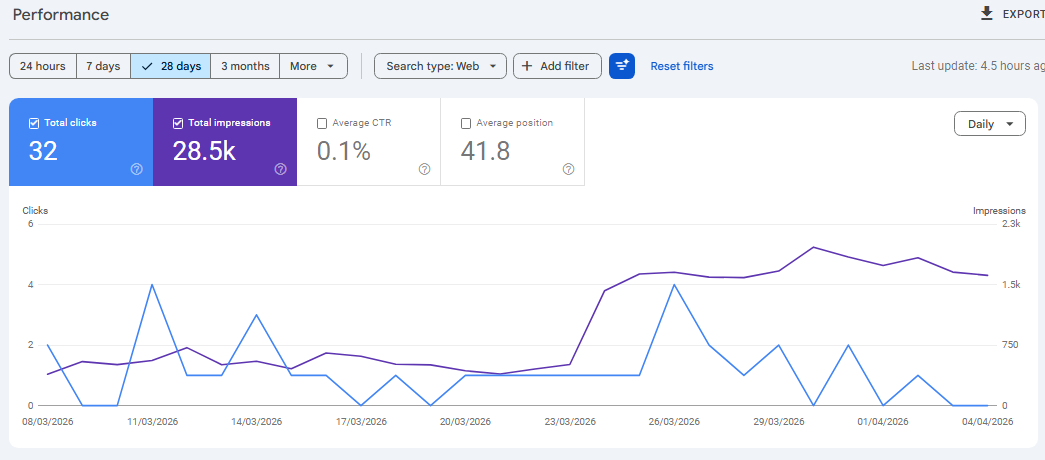Open the Search type: Web dropdown

[440, 66]
